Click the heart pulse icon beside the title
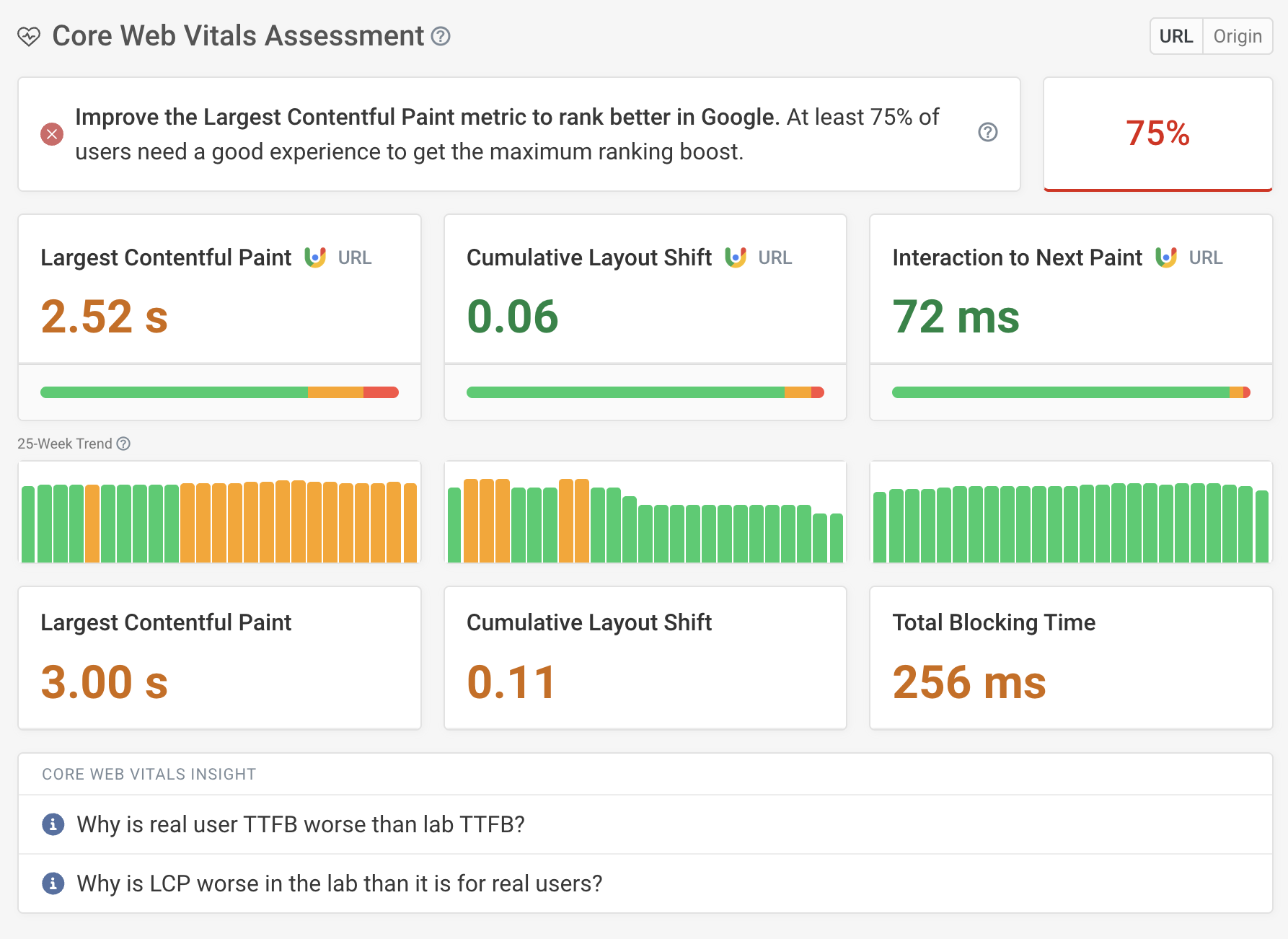Image resolution: width=1288 pixels, height=939 pixels. click(29, 36)
